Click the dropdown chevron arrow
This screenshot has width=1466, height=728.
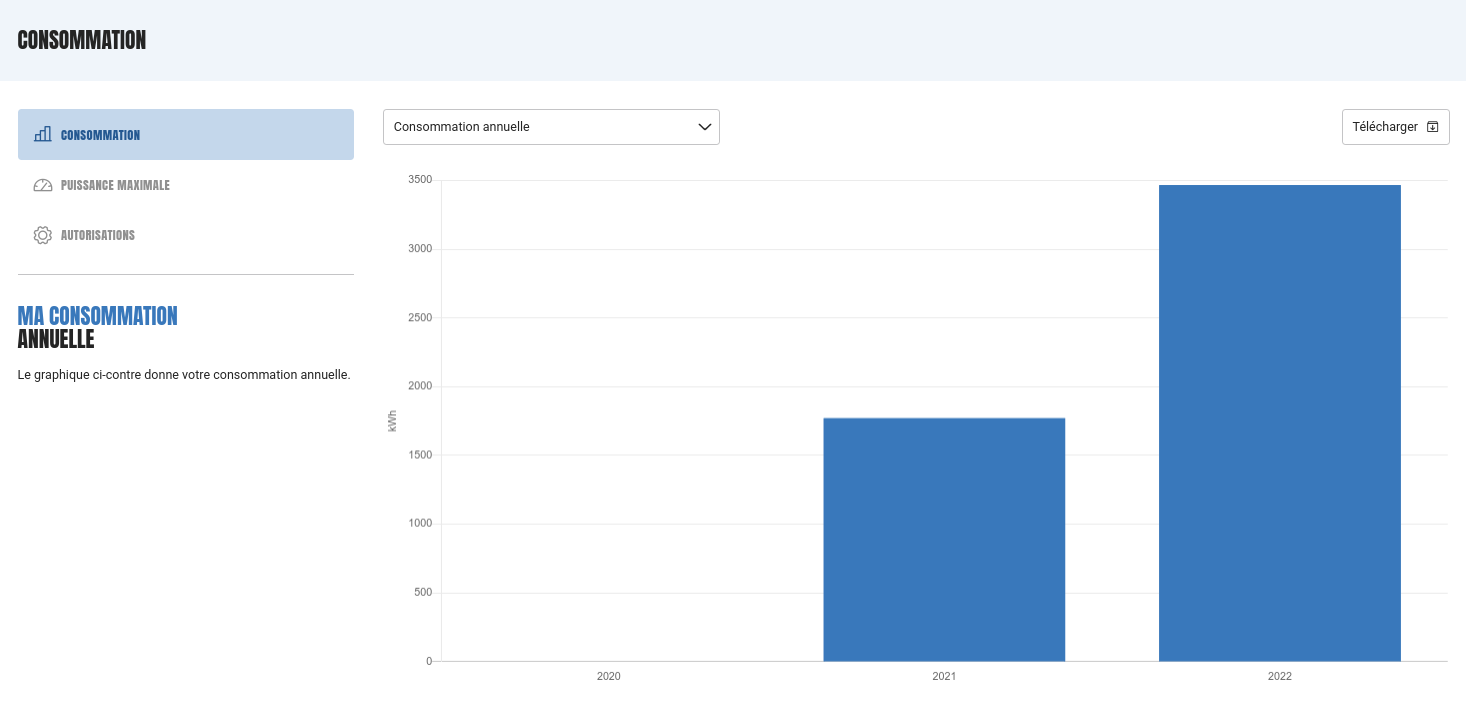pos(704,127)
